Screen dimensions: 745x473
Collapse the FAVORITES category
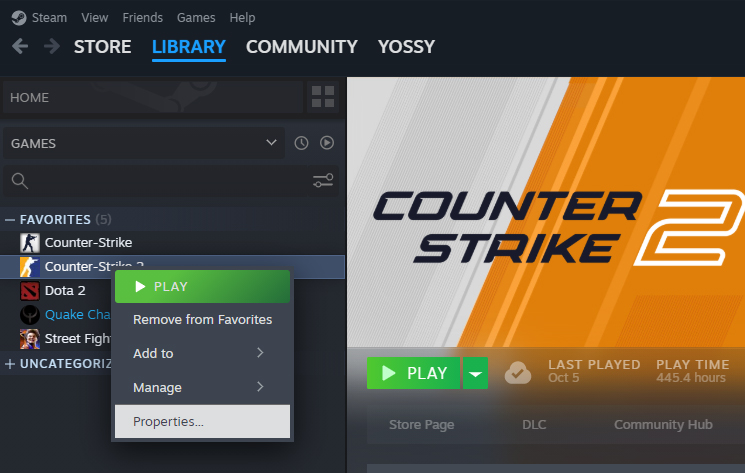(x=10, y=219)
